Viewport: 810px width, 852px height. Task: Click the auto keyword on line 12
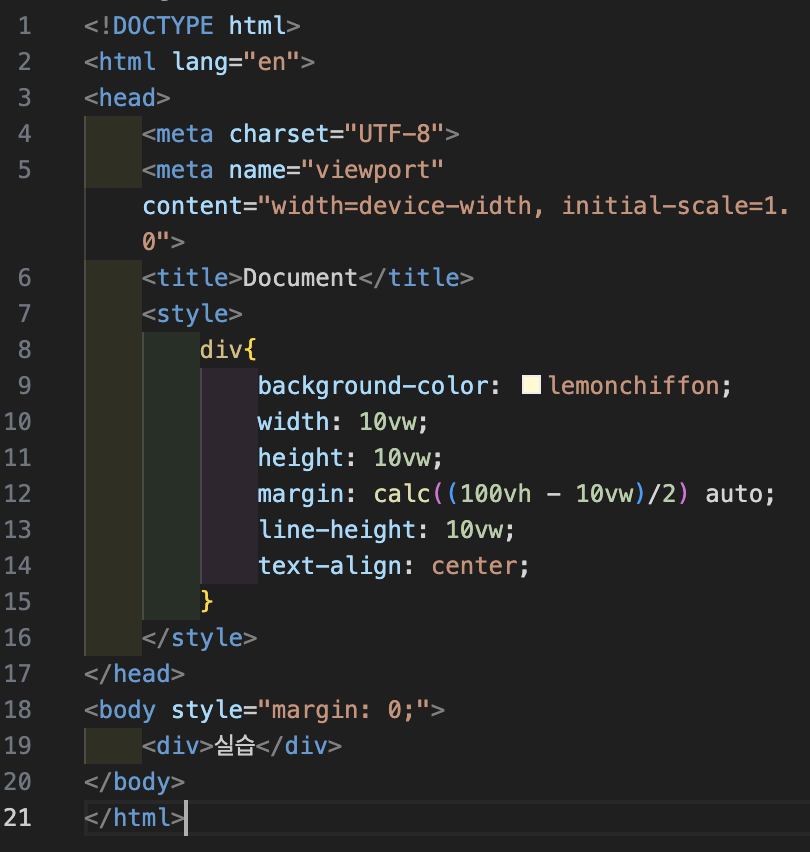733,493
